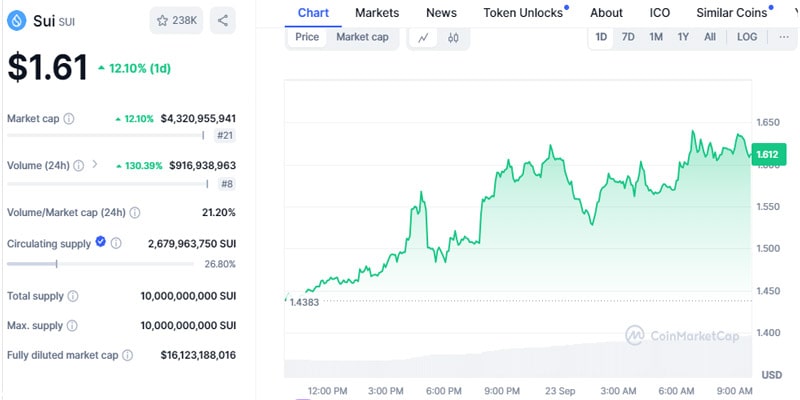
Task: Open Volume (24h) info icon
Action: pos(79,165)
